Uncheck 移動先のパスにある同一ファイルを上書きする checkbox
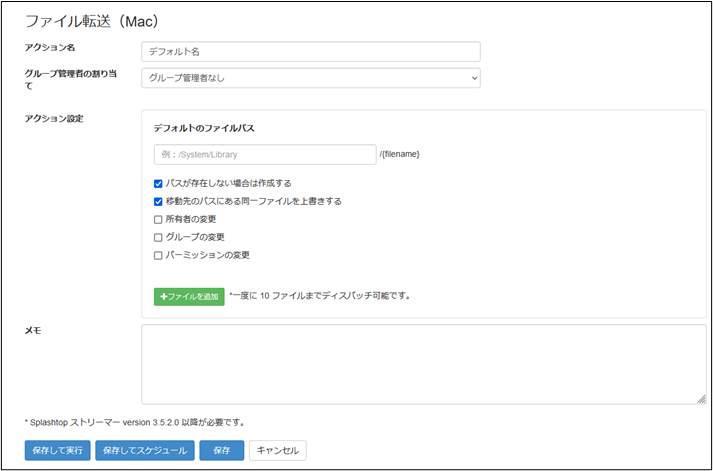This screenshot has height=471, width=713. (158, 202)
